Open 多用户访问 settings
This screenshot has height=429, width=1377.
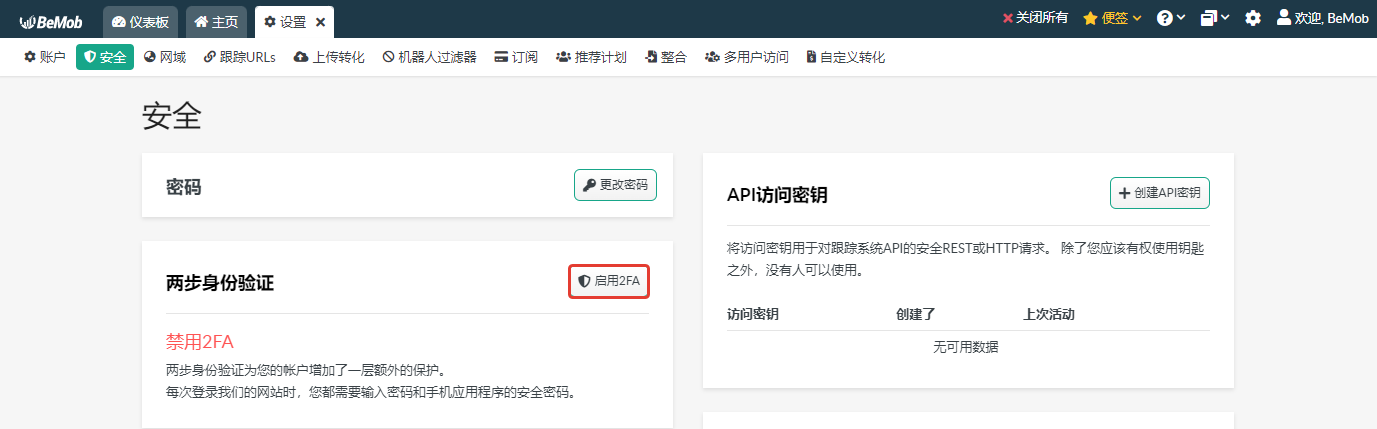746,58
